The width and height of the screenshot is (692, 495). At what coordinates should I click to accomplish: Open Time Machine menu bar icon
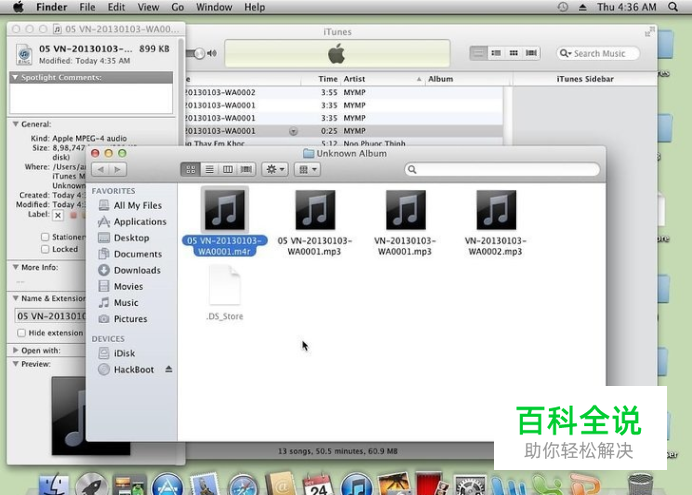point(563,7)
